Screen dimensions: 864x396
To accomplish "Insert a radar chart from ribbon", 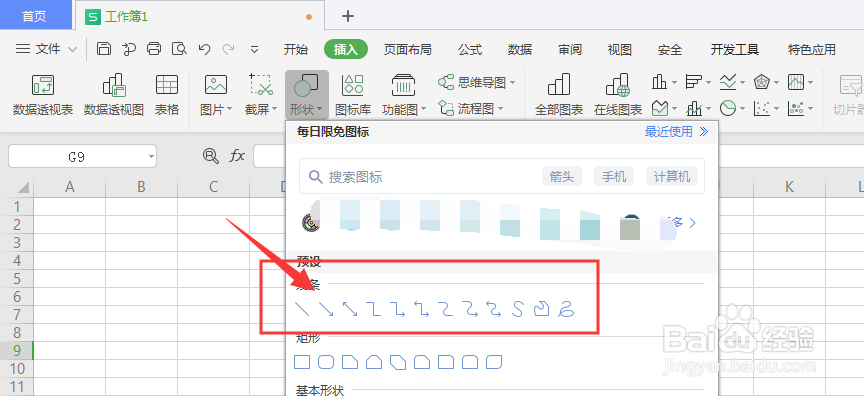I will click(x=762, y=83).
